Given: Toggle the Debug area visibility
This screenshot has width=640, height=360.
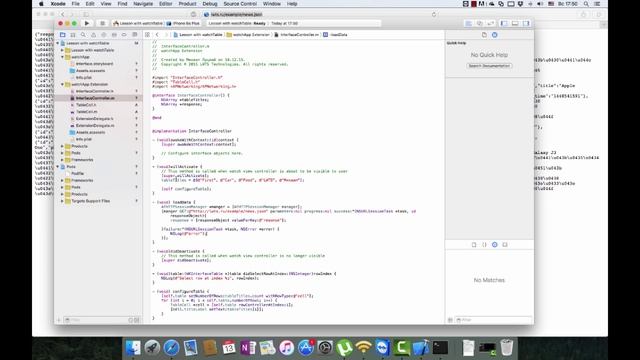Looking at the screenshot, I should tap(515, 23).
